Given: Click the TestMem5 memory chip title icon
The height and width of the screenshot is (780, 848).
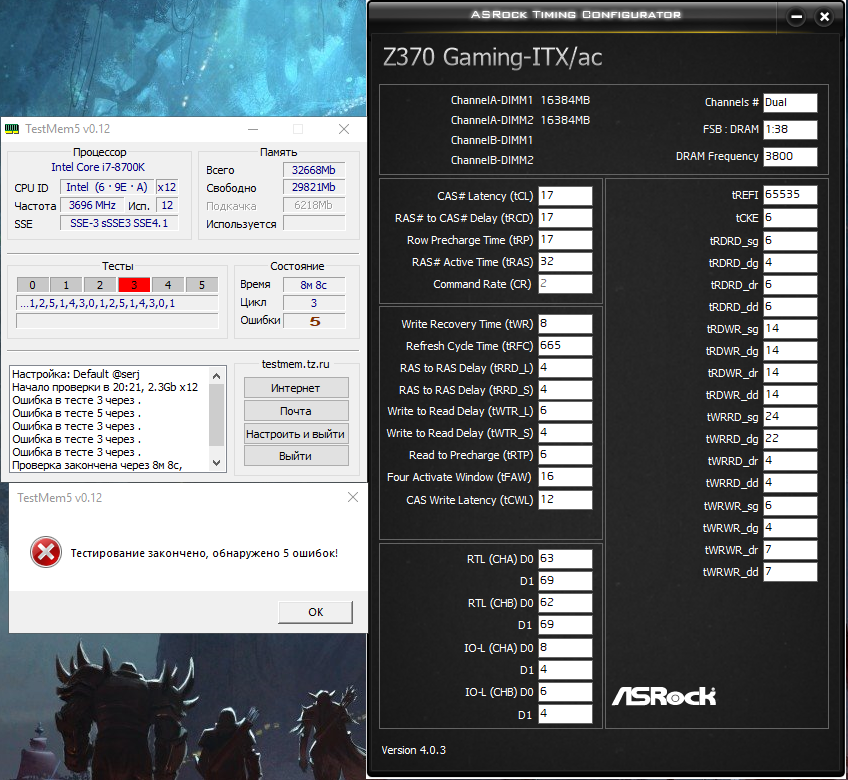Looking at the screenshot, I should (11, 129).
